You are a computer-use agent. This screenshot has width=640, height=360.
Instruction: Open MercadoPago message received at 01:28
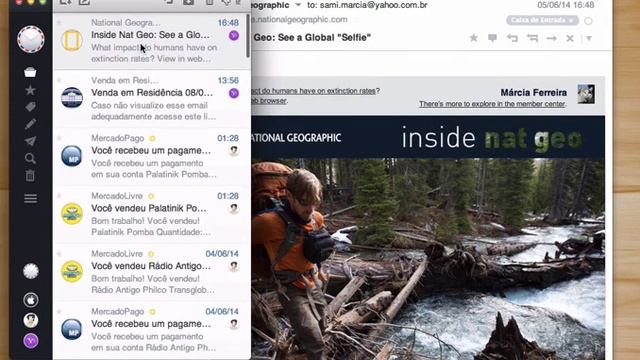152,156
